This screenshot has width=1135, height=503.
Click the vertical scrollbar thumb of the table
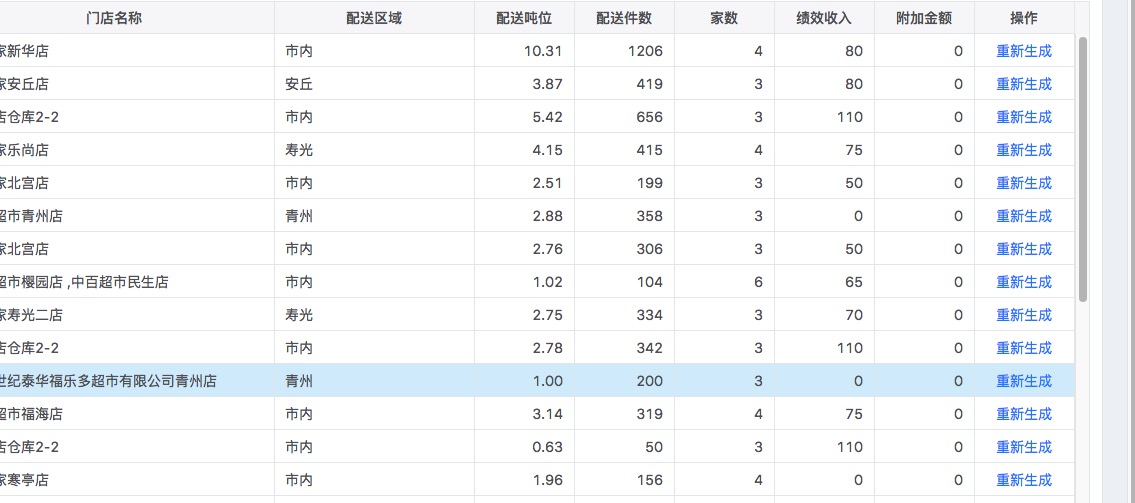[1083, 169]
